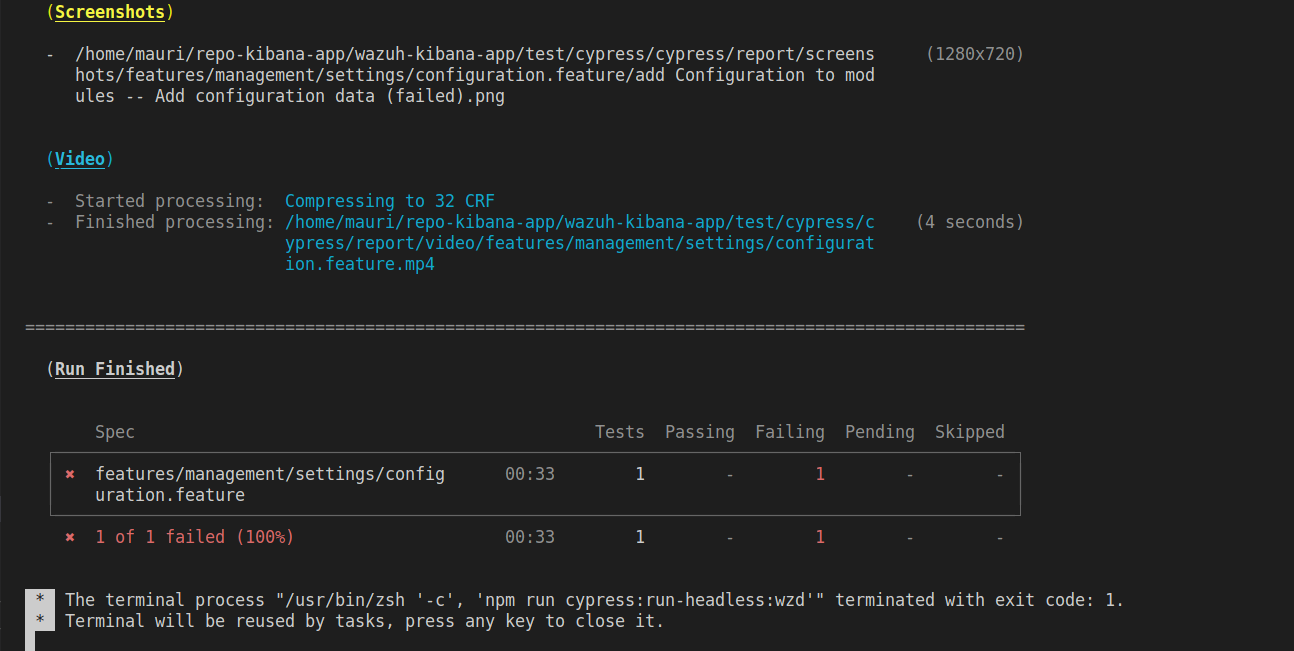Click the failed screenshot .png file path

470,74
